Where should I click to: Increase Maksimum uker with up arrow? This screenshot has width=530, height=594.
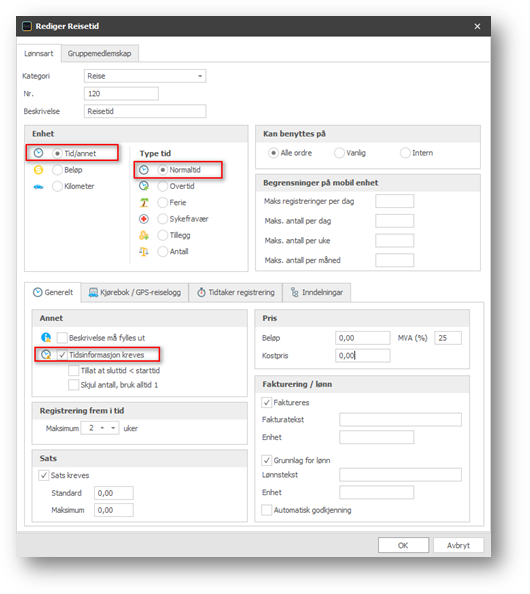point(102,428)
